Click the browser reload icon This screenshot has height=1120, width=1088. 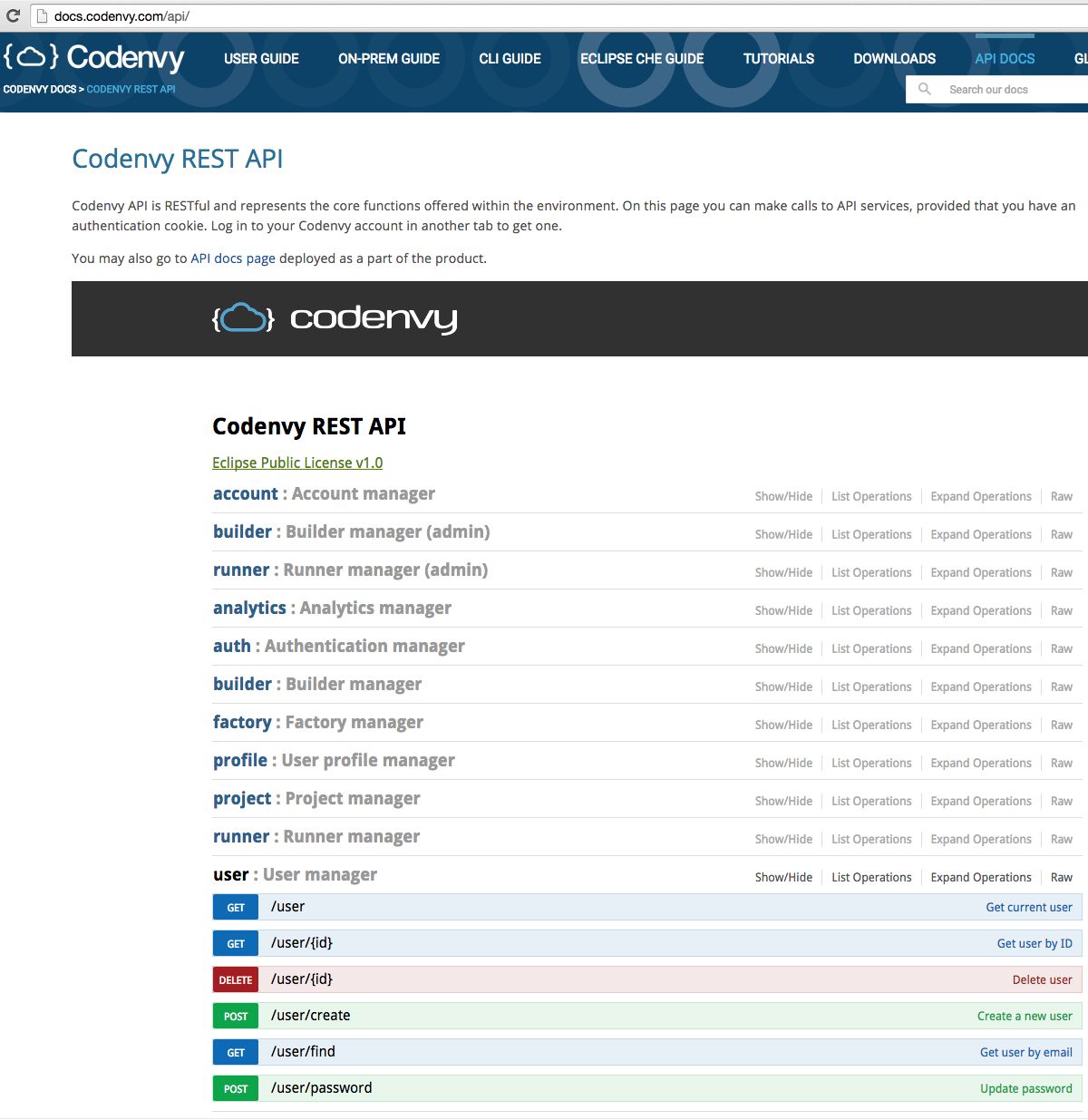[13, 15]
